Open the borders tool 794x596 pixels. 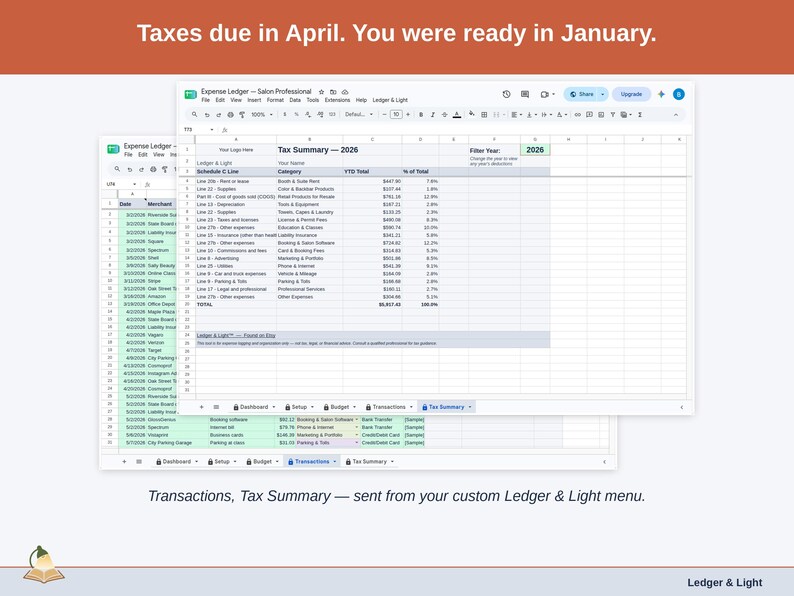[484, 114]
